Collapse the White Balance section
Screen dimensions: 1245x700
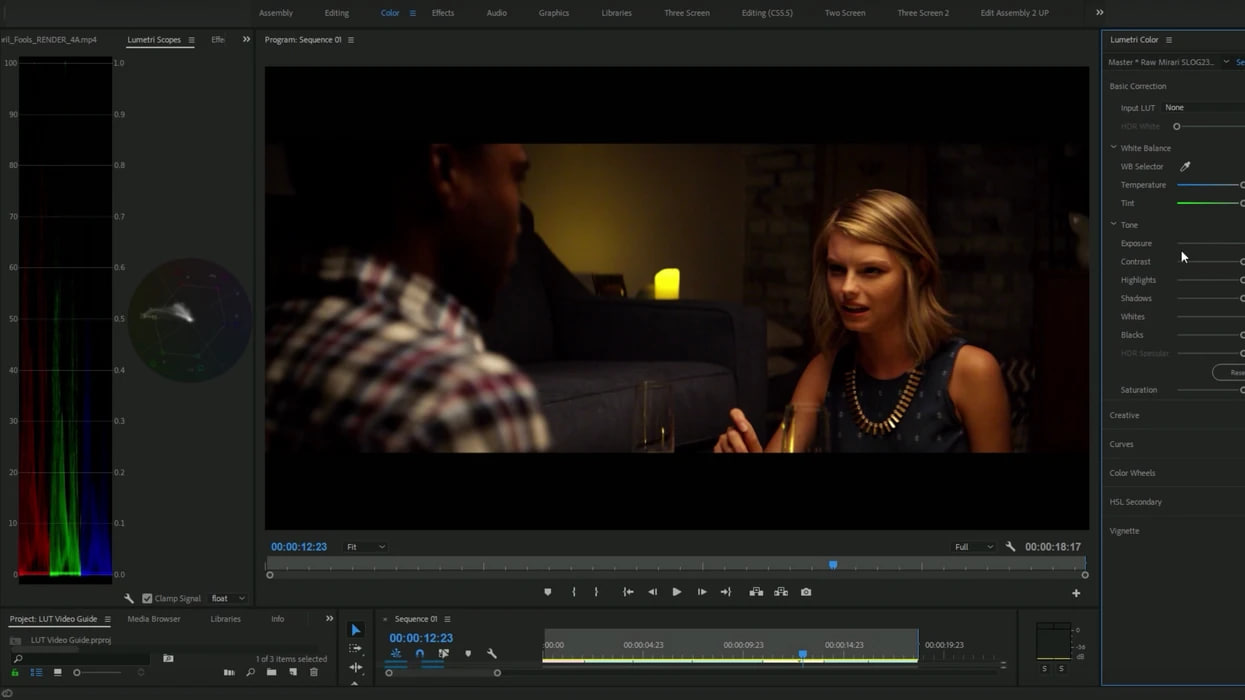[x=1113, y=147]
